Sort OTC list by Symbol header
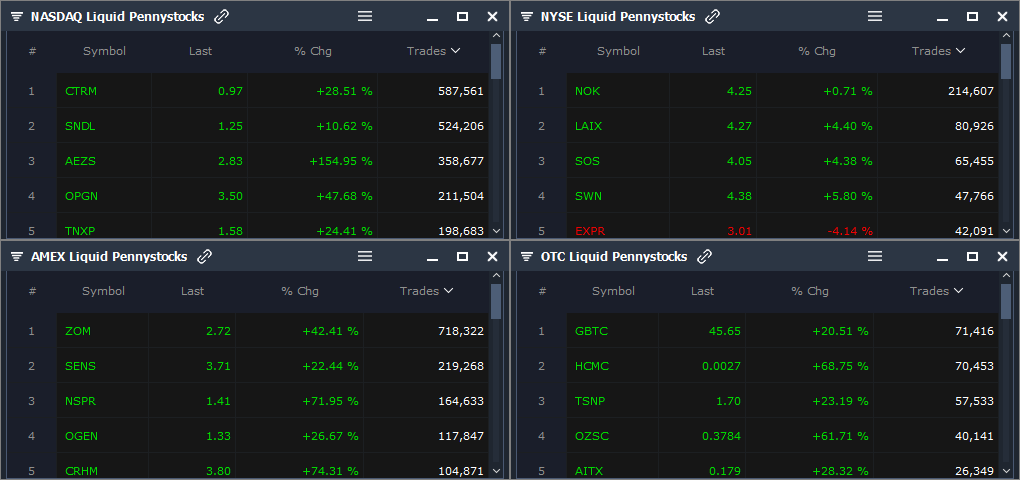The height and width of the screenshot is (480, 1020). point(613,291)
